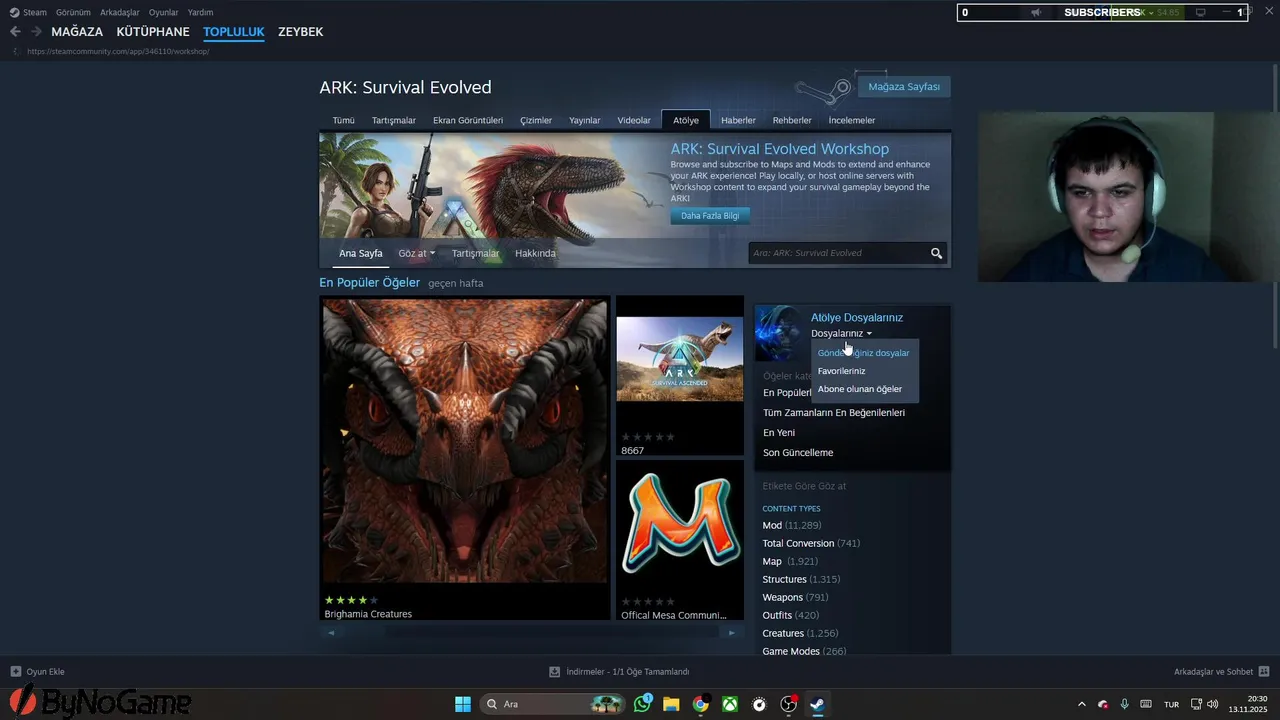
Task: Open the Oyunlar menu
Action: click(164, 12)
